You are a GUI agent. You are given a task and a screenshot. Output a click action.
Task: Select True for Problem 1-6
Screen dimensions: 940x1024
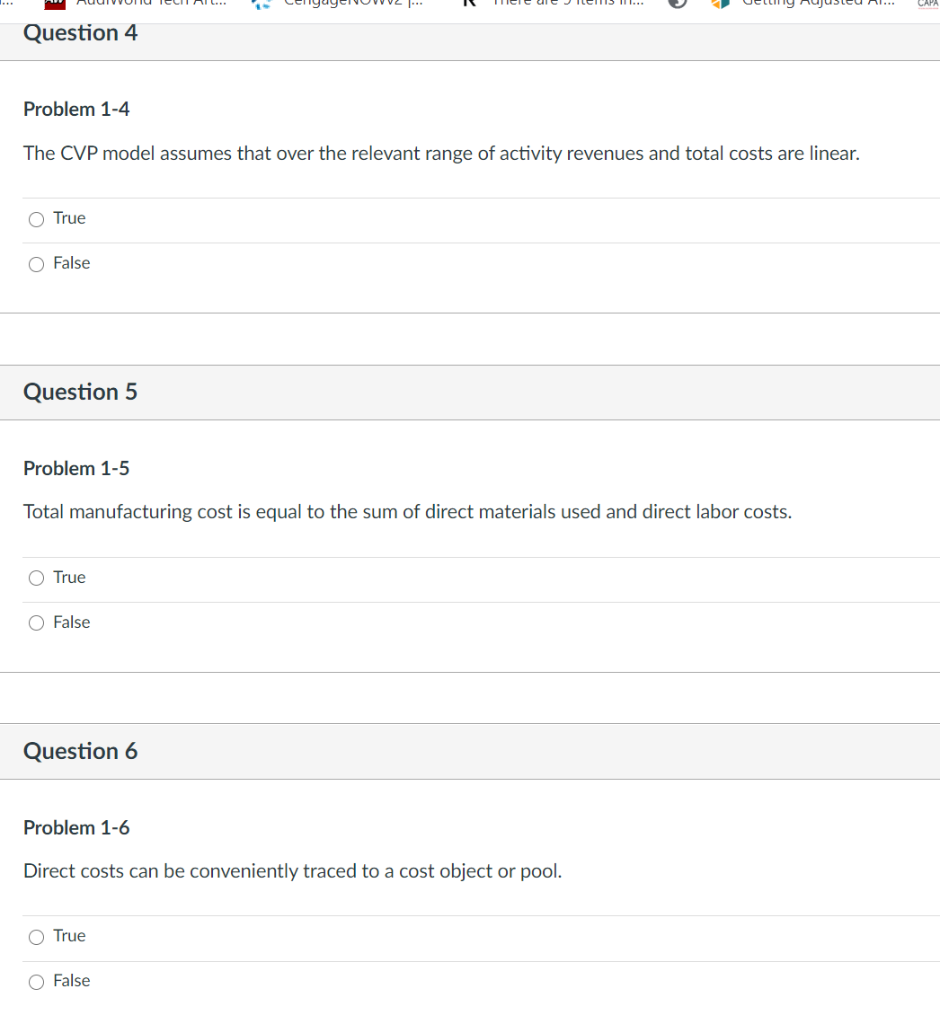coord(35,936)
